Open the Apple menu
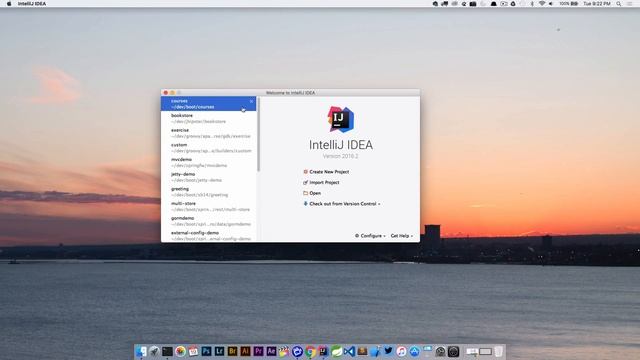This screenshot has height=360, width=640. (x=9, y=4)
